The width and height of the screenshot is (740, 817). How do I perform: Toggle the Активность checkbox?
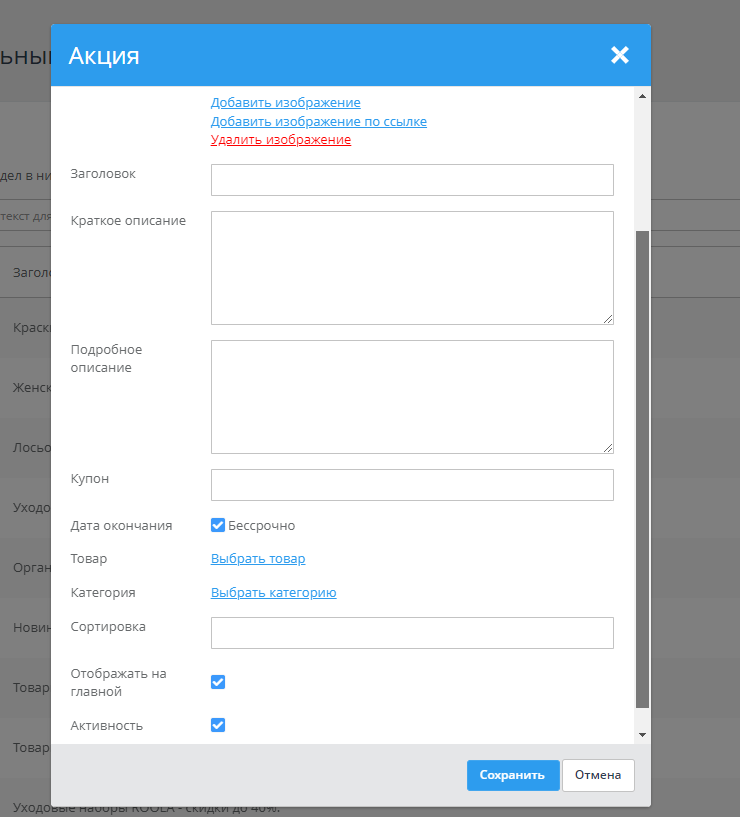tap(218, 725)
